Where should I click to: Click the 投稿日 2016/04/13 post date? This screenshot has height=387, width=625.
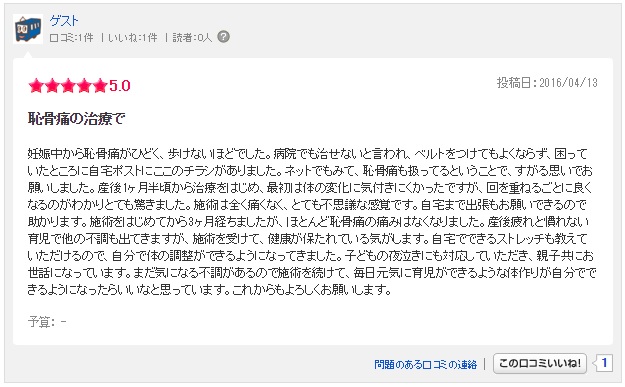(x=547, y=83)
